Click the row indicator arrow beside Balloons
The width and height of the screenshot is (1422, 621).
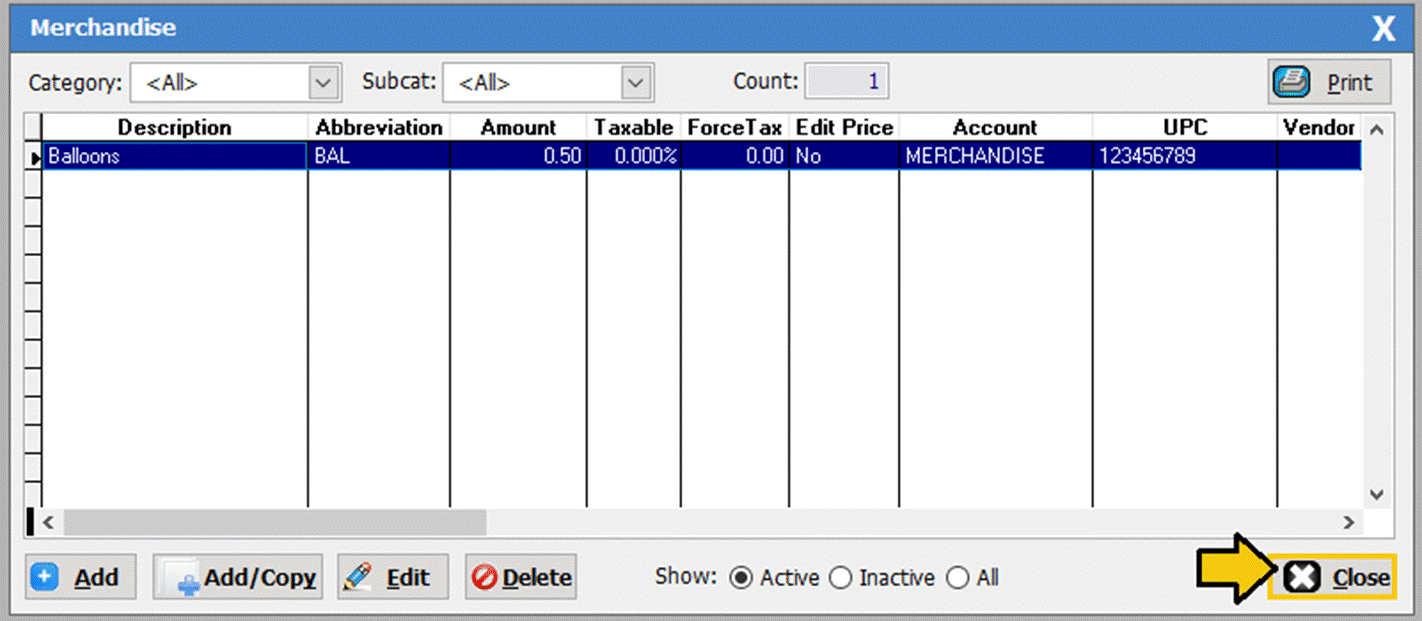point(35,157)
